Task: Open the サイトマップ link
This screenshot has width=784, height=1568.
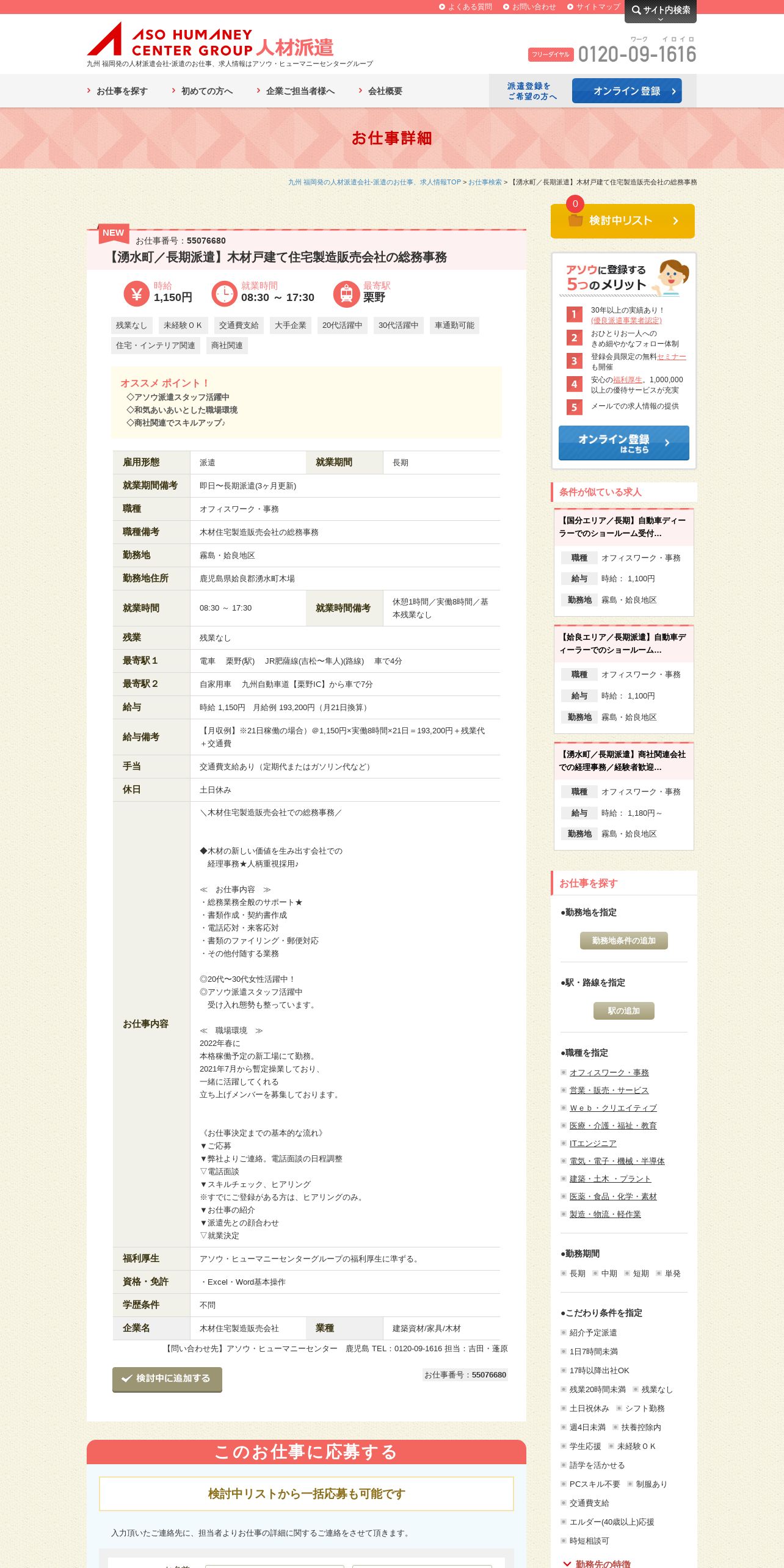Action: tap(593, 7)
